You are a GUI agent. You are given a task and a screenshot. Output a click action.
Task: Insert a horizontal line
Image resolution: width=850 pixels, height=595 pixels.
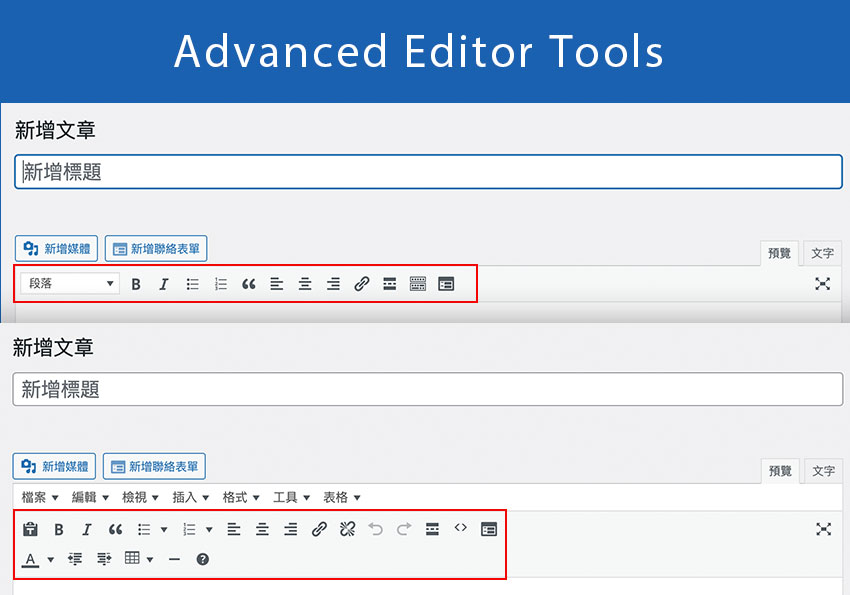[174, 559]
